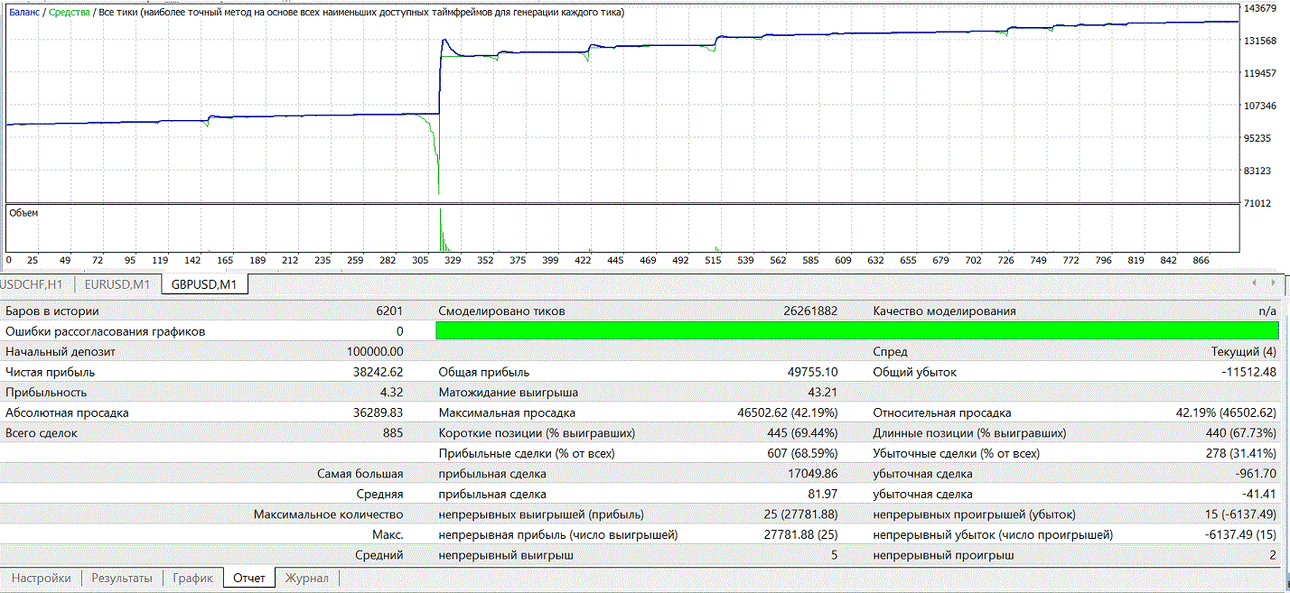
Task: Select the profit factor value 4.32
Action: [392, 392]
